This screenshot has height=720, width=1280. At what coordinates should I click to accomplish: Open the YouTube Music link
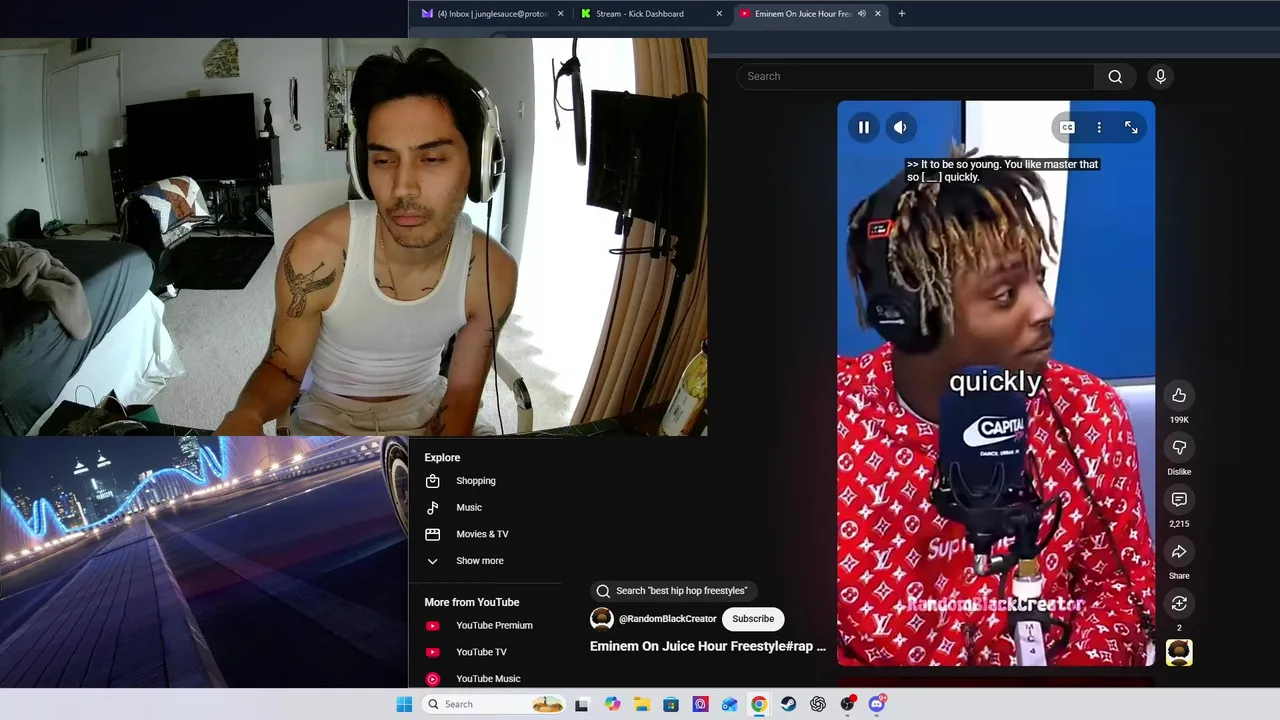click(x=486, y=678)
